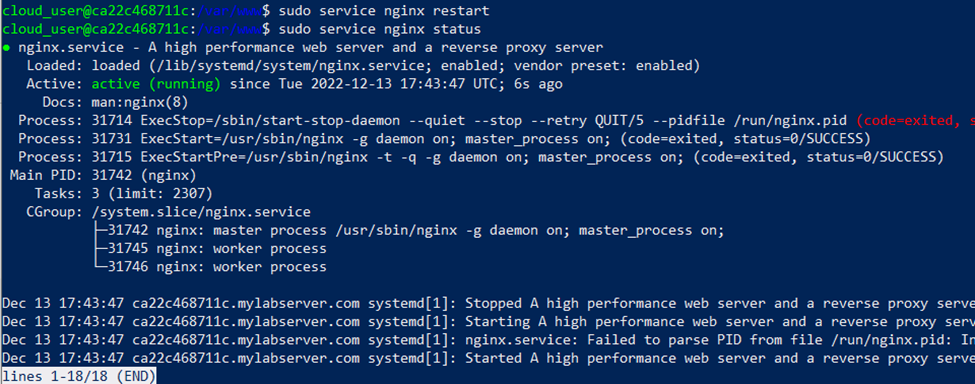Screen dimensions: 975x384
Task: Click the CGroup /system.slice/nginx.service path
Action: (x=201, y=212)
